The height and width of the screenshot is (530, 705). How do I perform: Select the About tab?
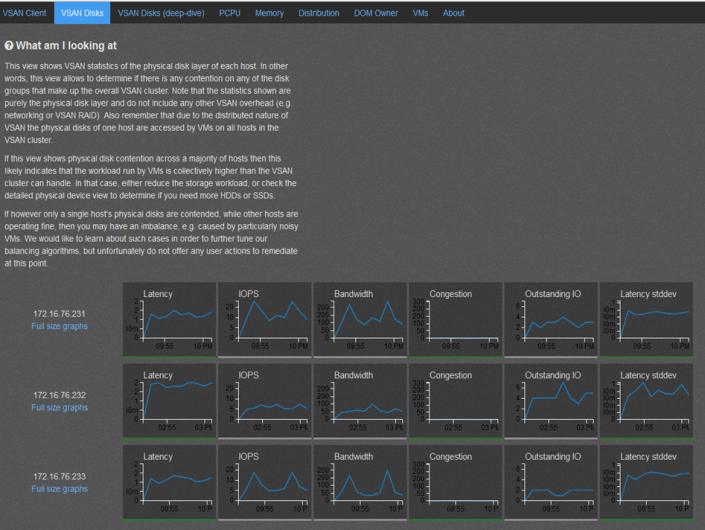point(454,13)
